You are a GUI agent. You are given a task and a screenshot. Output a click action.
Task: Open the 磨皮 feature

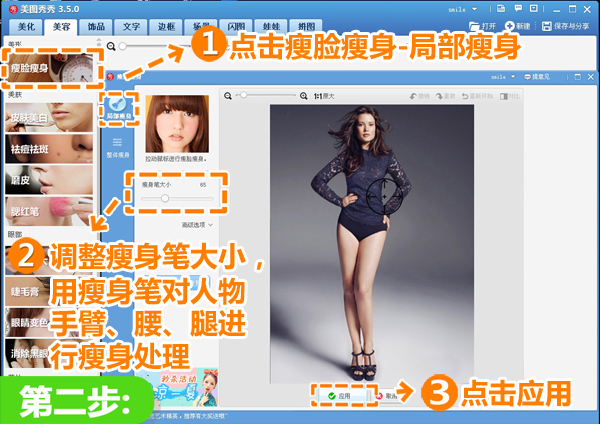point(49,180)
